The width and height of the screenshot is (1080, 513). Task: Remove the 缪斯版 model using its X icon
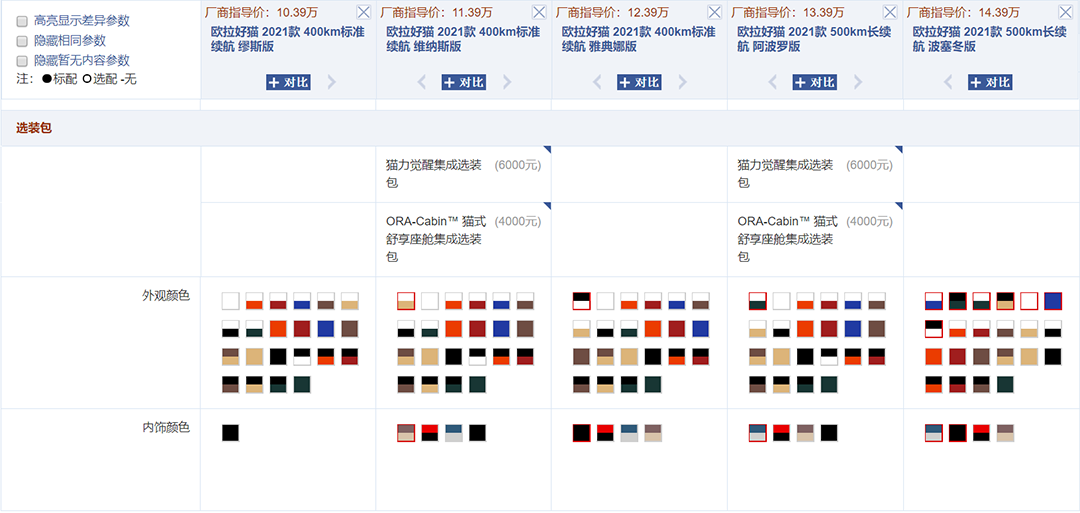[x=364, y=12]
